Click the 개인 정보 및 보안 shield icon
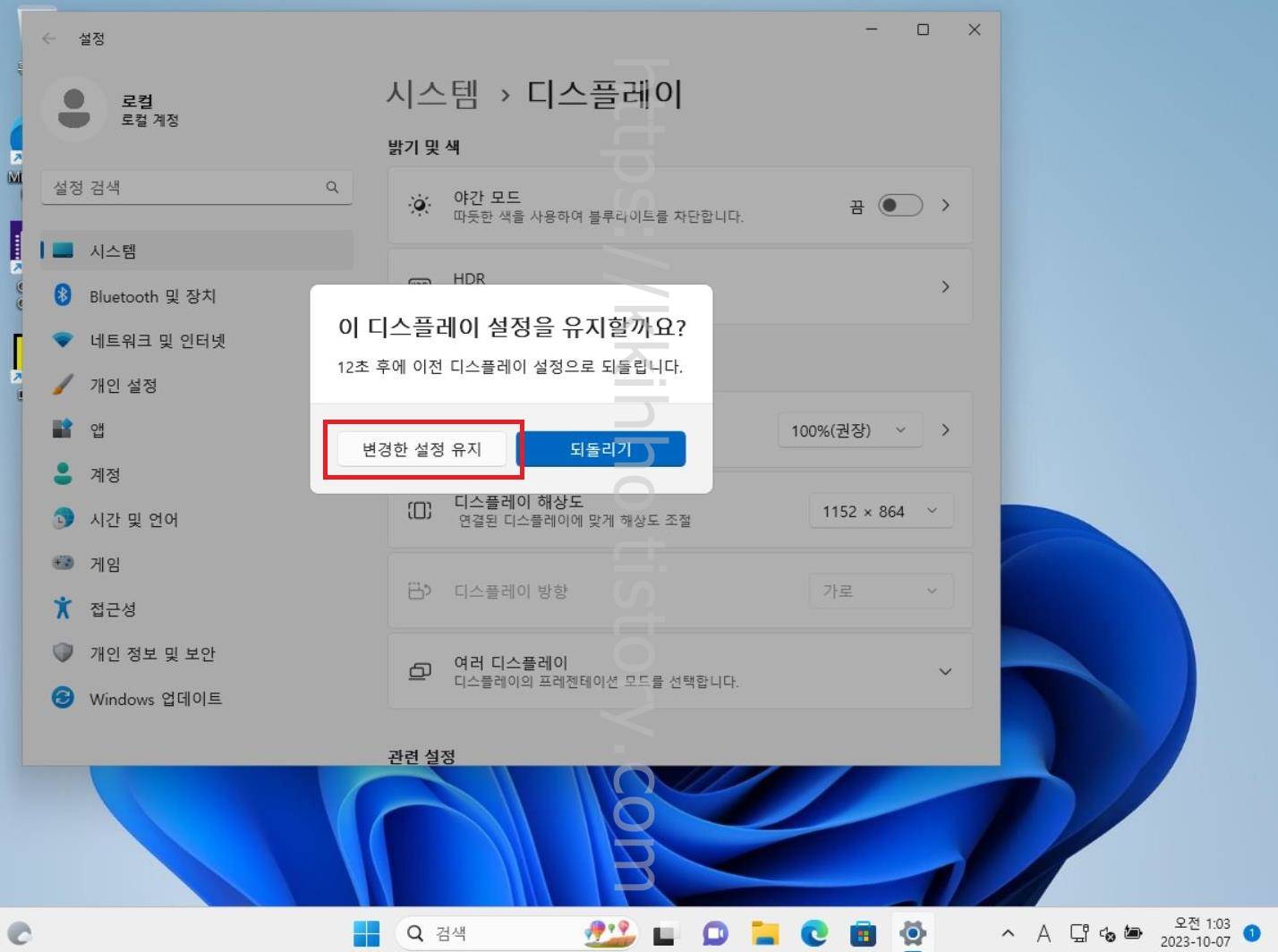 pyautogui.click(x=63, y=652)
